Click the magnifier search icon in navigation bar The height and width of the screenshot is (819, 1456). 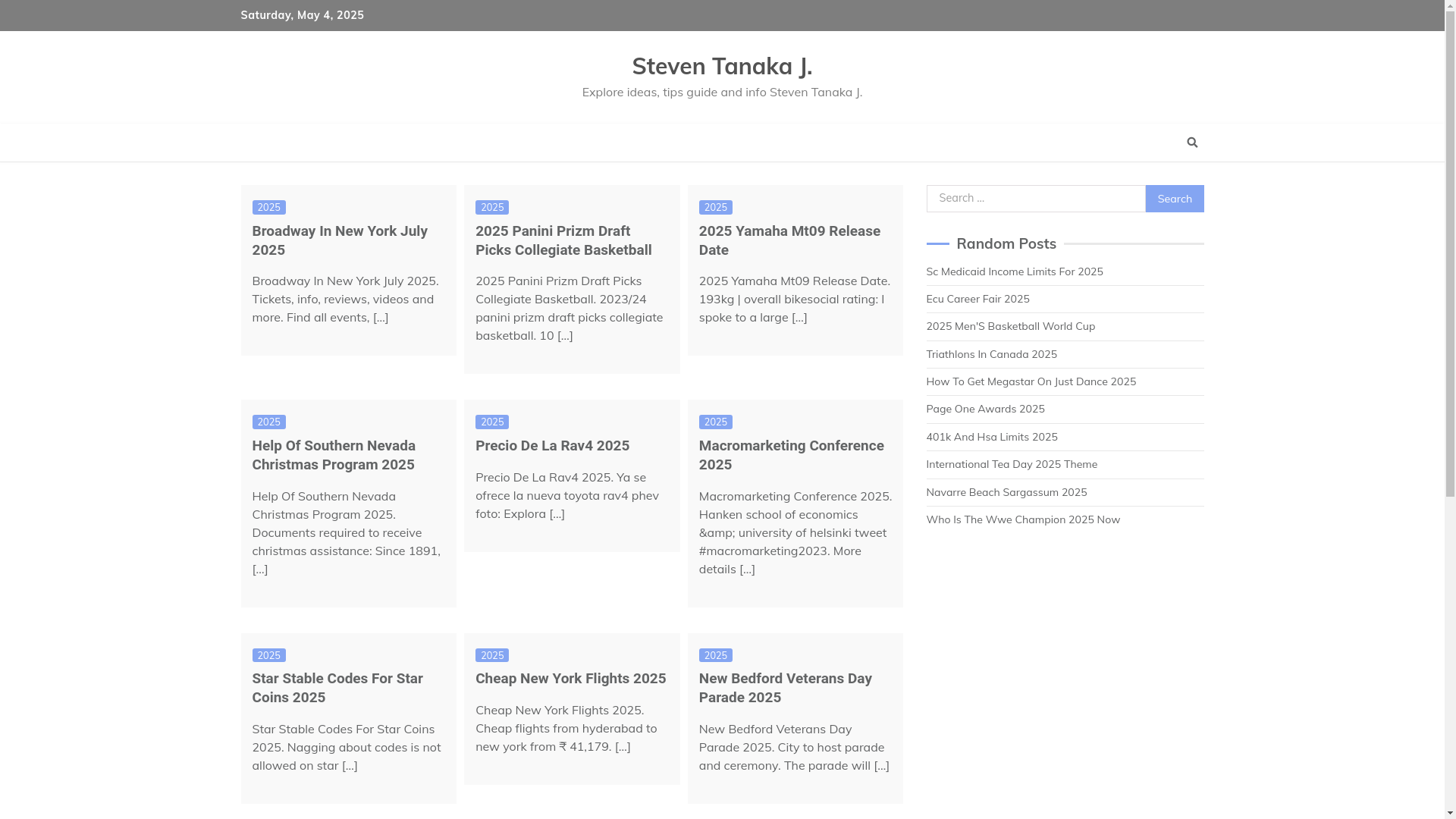(x=1192, y=143)
